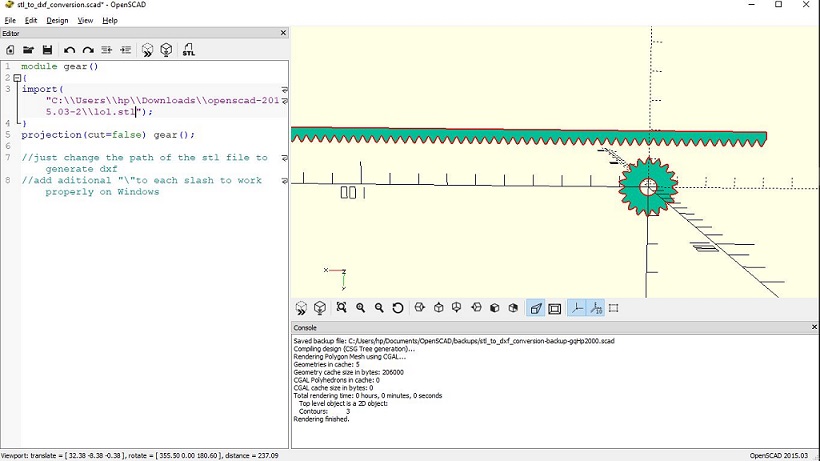Open the Edit menu
This screenshot has width=820, height=461.
click(x=31, y=20)
